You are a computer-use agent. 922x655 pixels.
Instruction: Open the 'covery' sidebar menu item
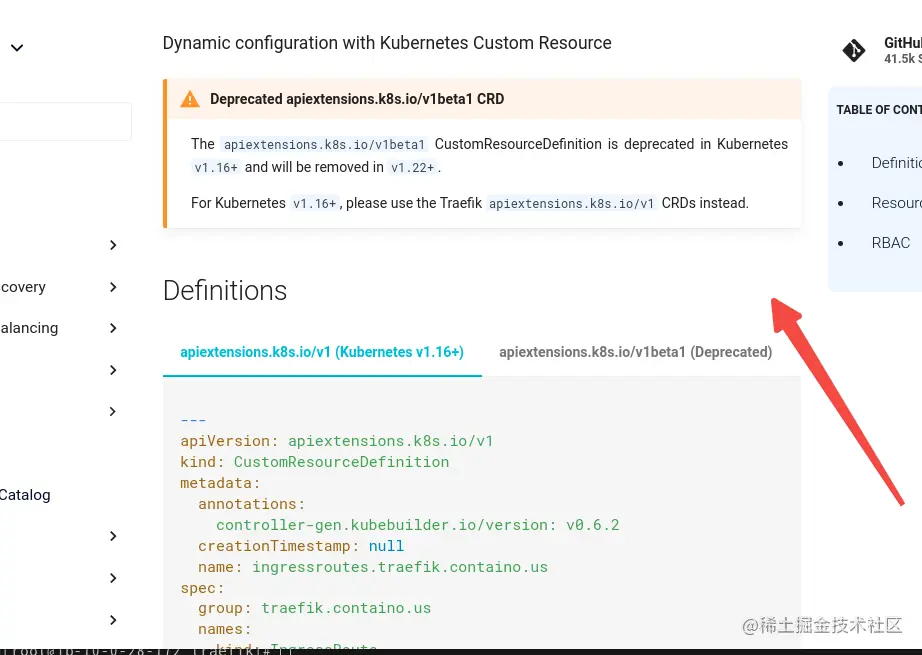23,287
